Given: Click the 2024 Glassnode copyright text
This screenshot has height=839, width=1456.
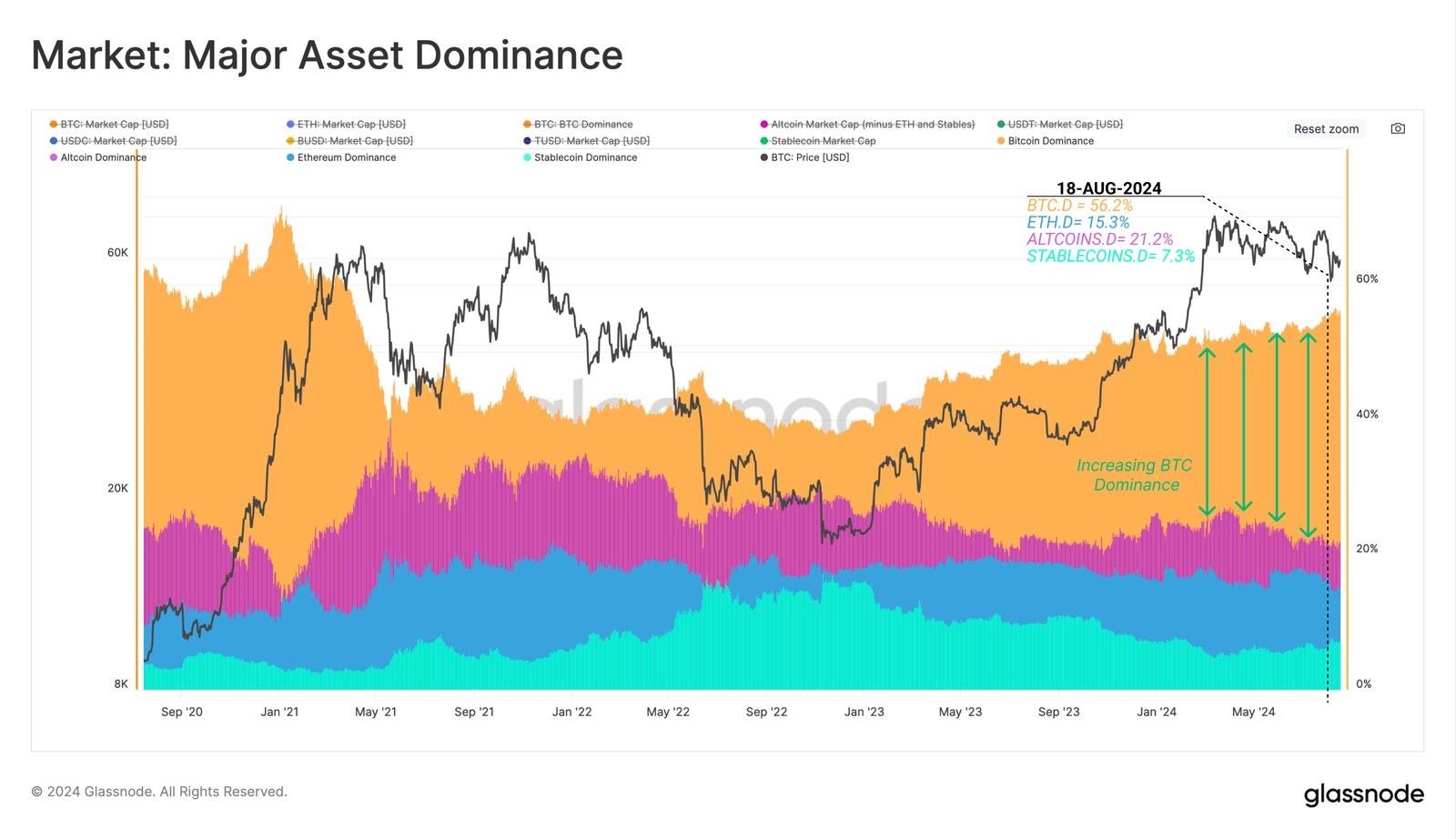Looking at the screenshot, I should pyautogui.click(x=158, y=791).
